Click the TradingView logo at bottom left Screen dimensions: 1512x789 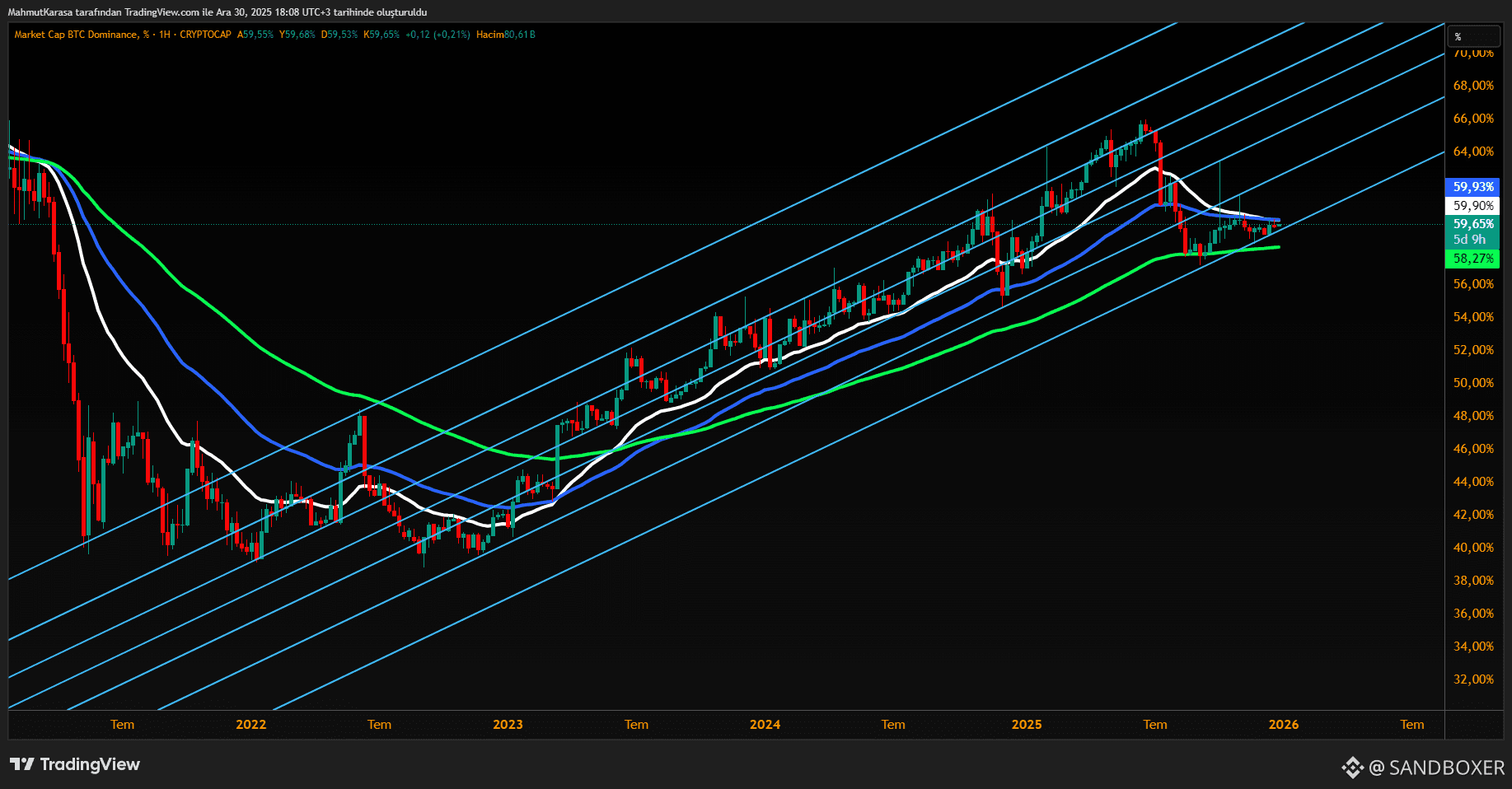click(75, 764)
